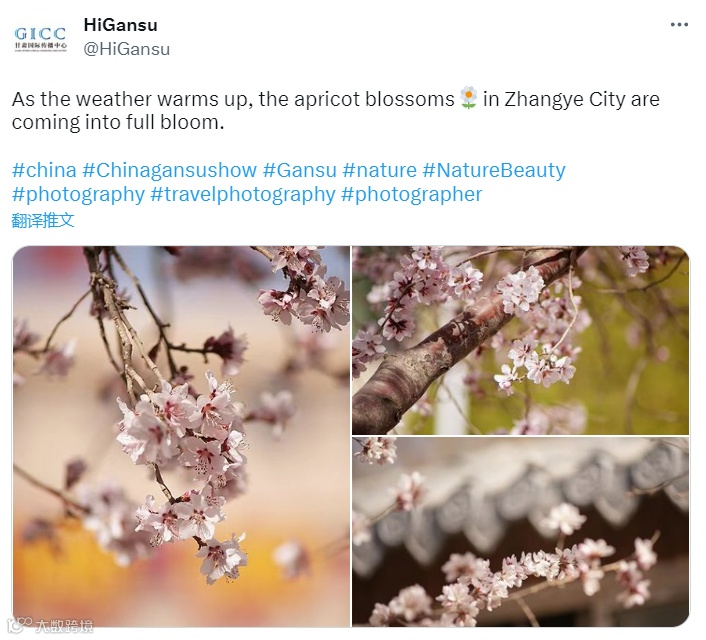The height and width of the screenshot is (640, 706).
Task: Click the tweet text about apricot blossoms
Action: pos(335,110)
